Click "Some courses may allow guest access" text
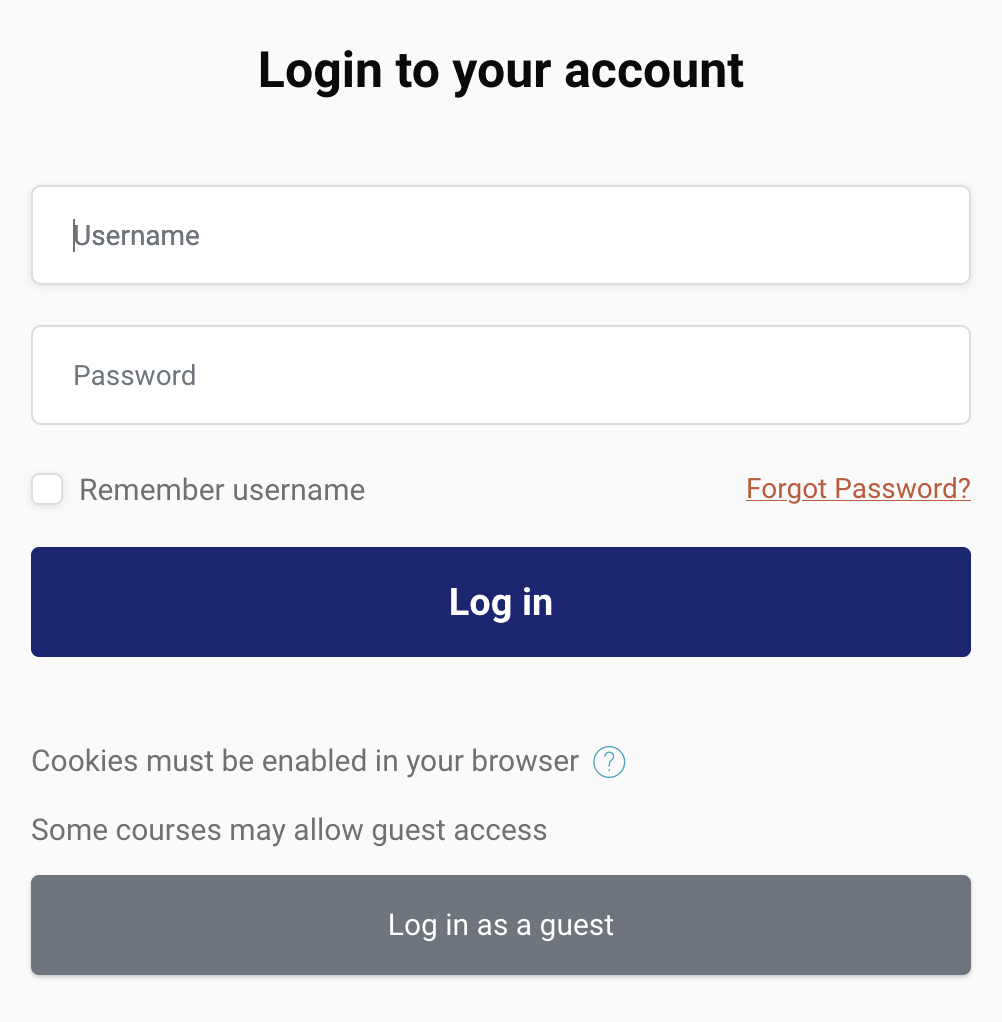Screen dimensions: 1002x1022 click(x=289, y=830)
